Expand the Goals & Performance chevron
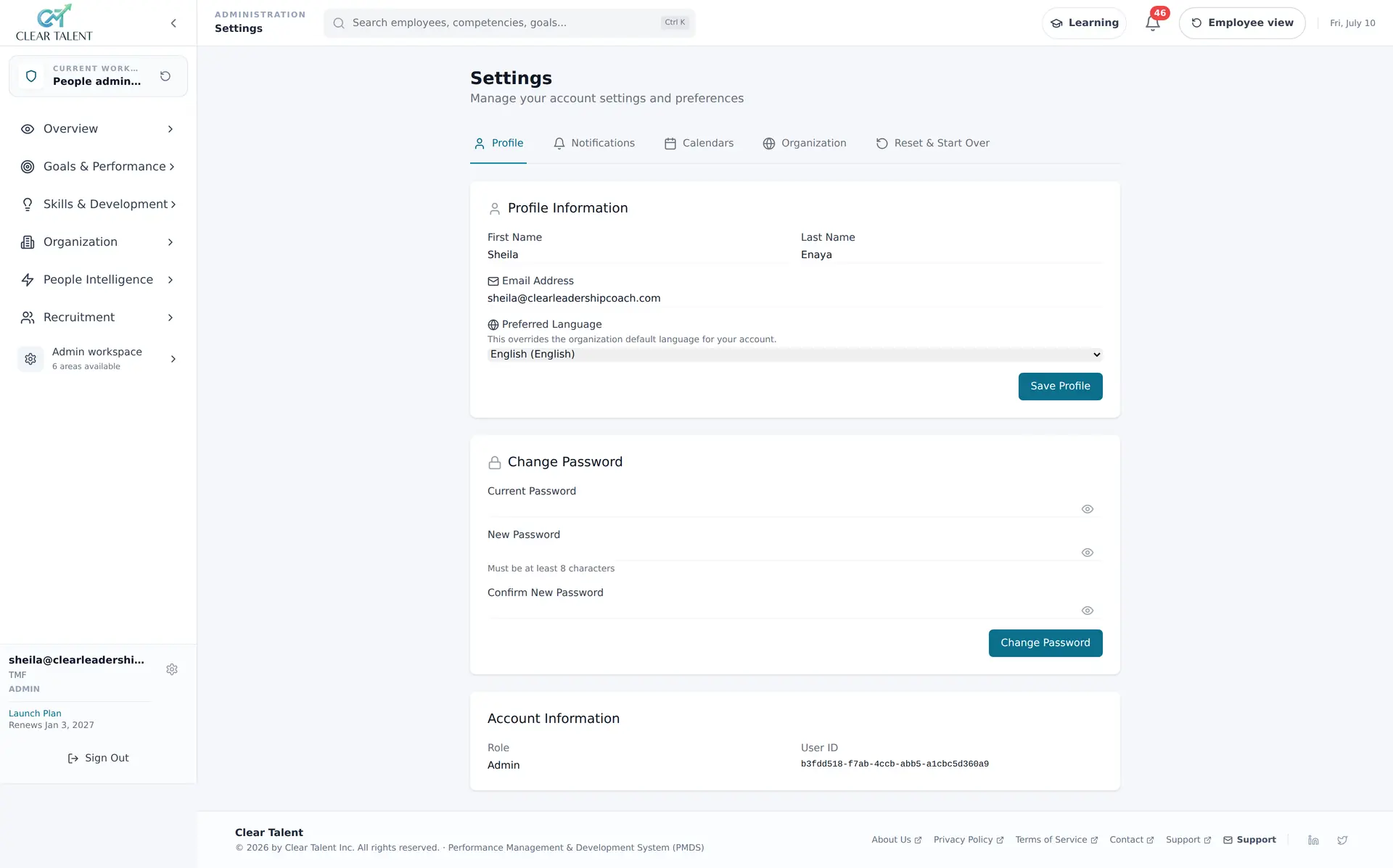Screen dimensions: 1393x868 coord(172,167)
